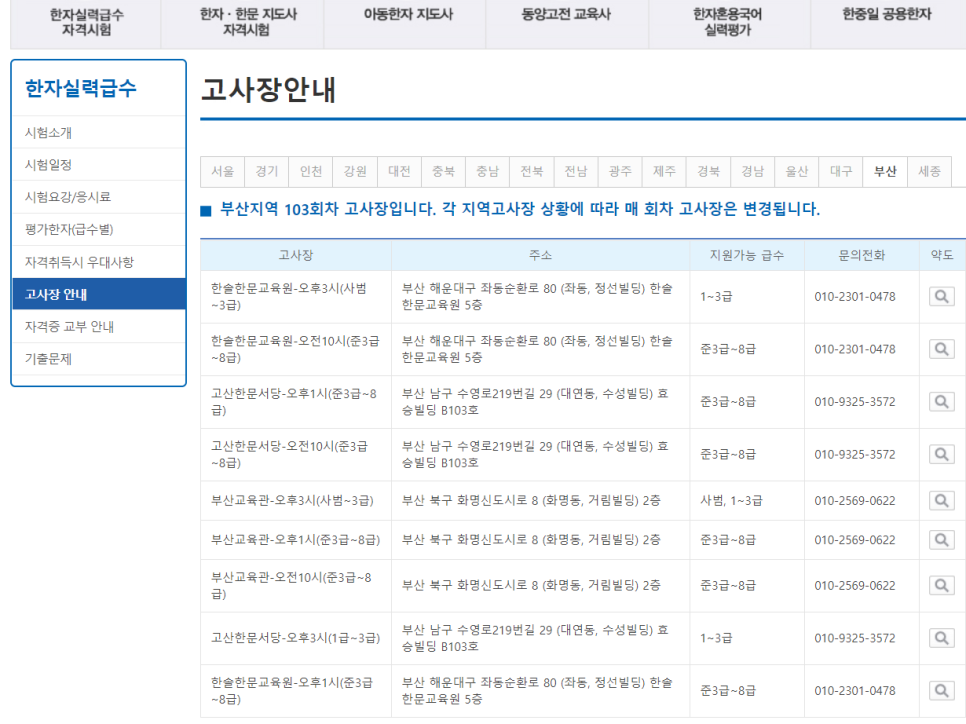The width and height of the screenshot is (966, 724).
Task: Open map for 한솔한문교육원 오후3시 row
Action: coord(941,297)
